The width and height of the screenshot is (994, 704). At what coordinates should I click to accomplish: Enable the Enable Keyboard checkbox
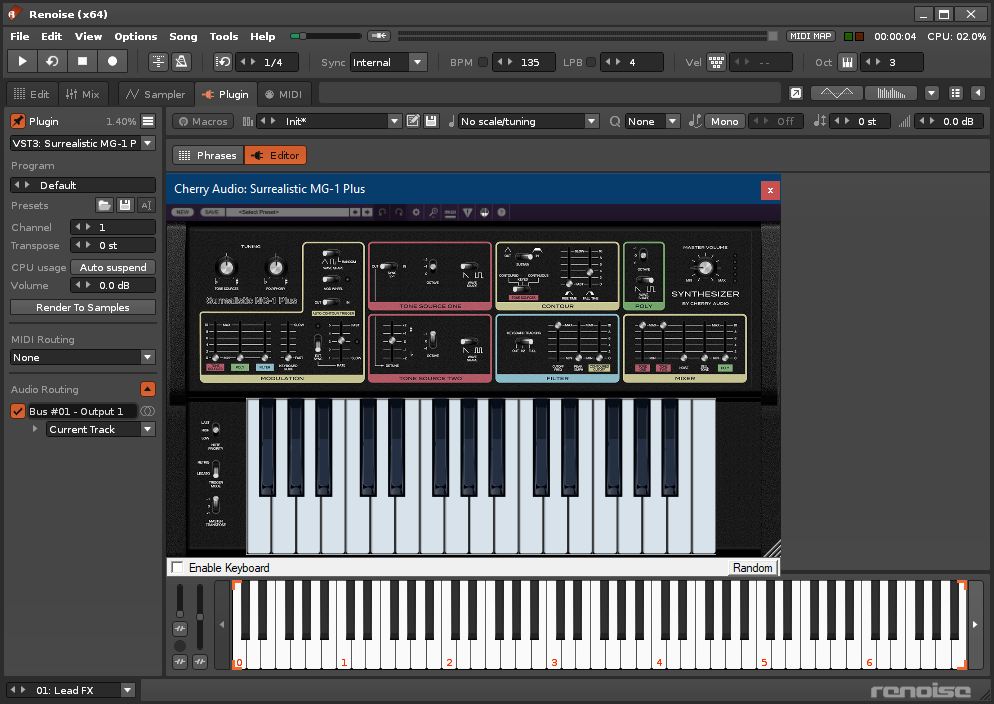tap(177, 567)
